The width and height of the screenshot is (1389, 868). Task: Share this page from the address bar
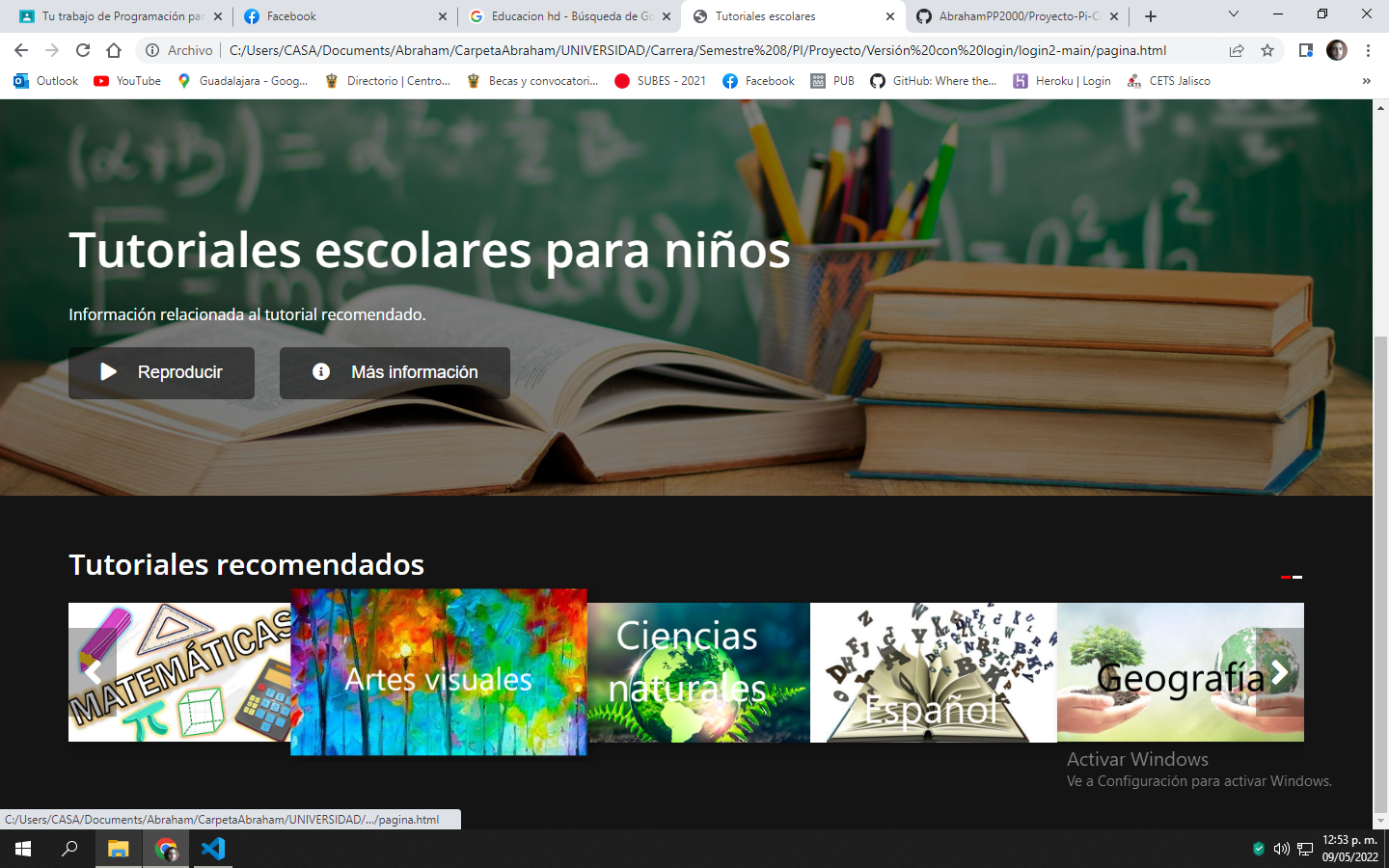(x=1237, y=50)
